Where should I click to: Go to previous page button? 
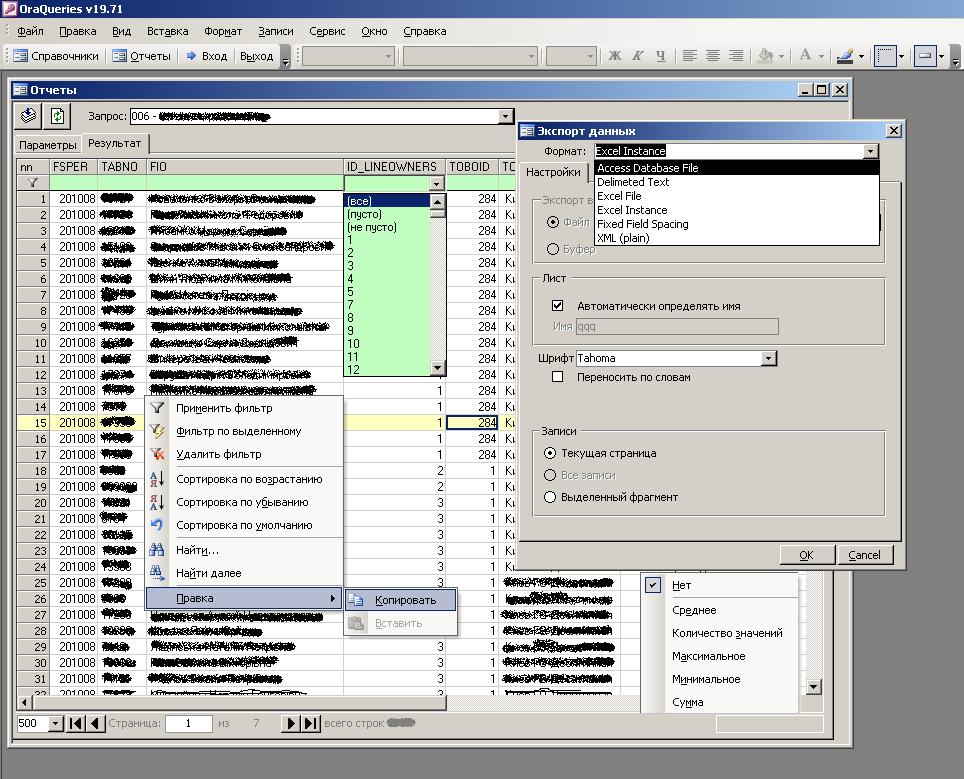point(94,723)
